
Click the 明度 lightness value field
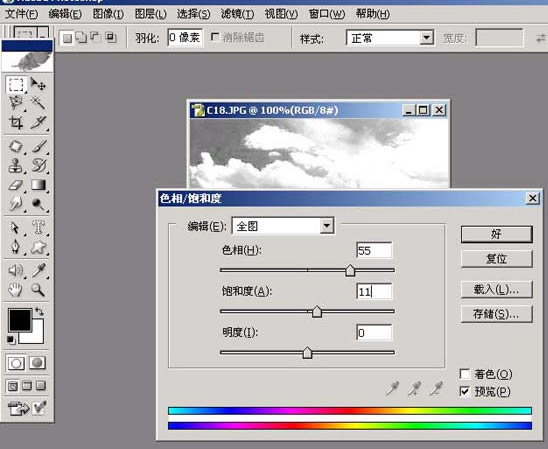(x=374, y=332)
